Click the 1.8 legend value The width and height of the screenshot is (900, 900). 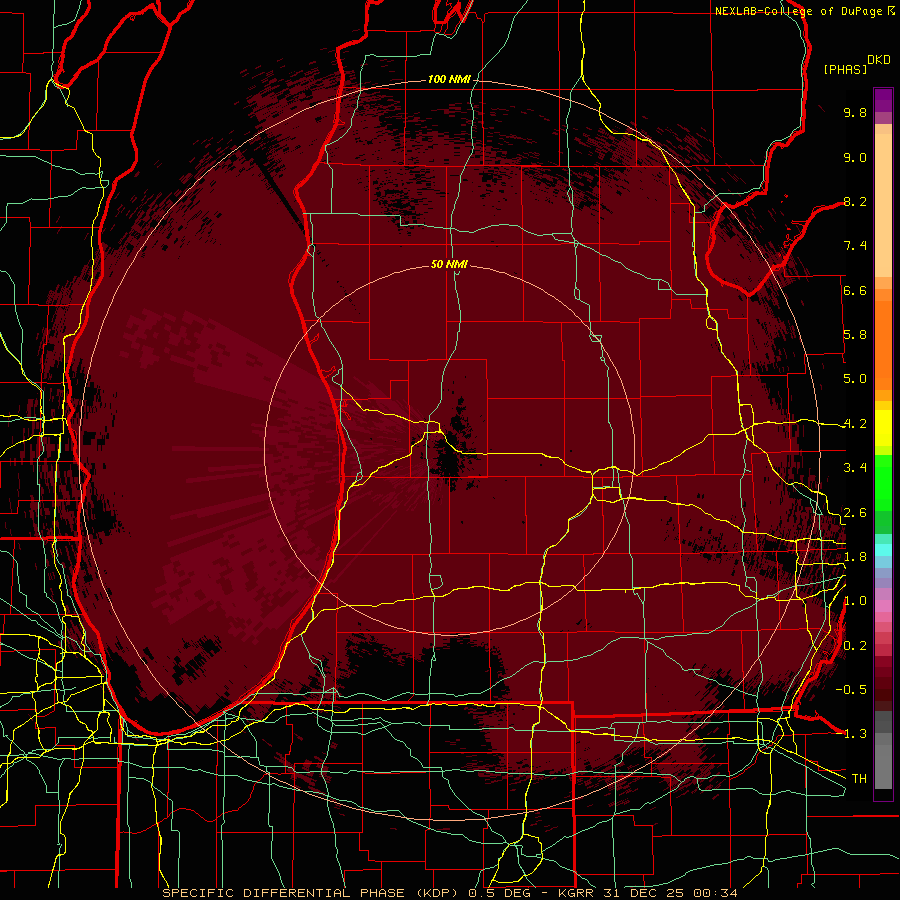tap(855, 557)
